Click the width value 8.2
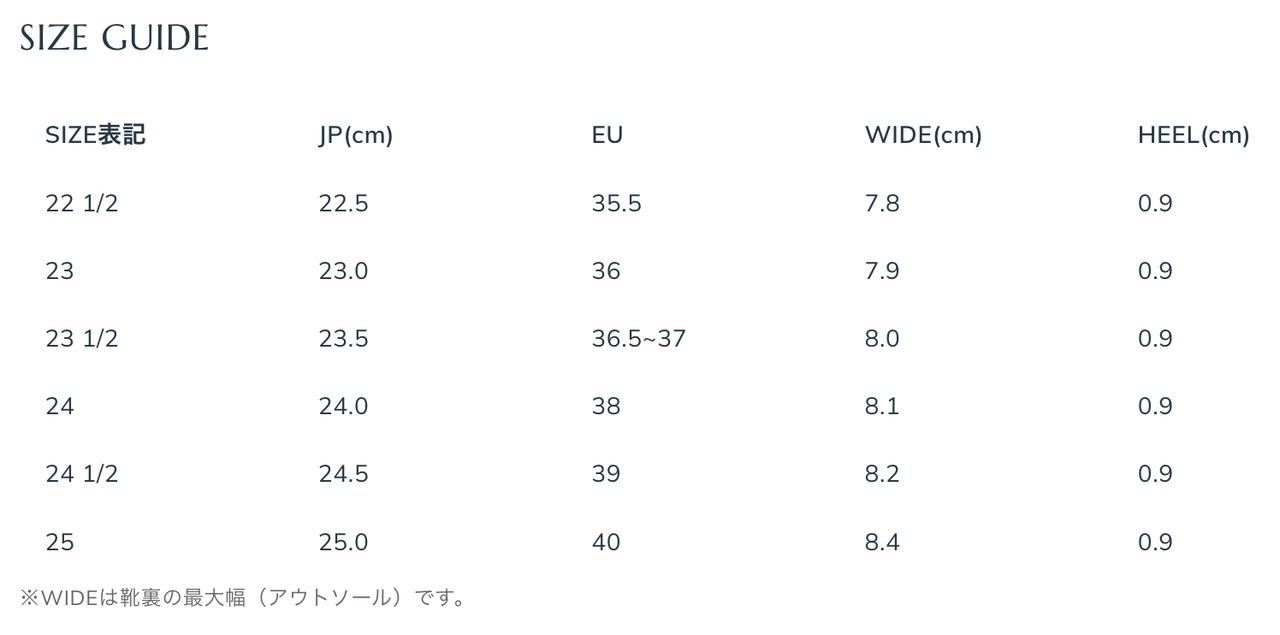Viewport: 1280px width, 635px height. coord(882,474)
